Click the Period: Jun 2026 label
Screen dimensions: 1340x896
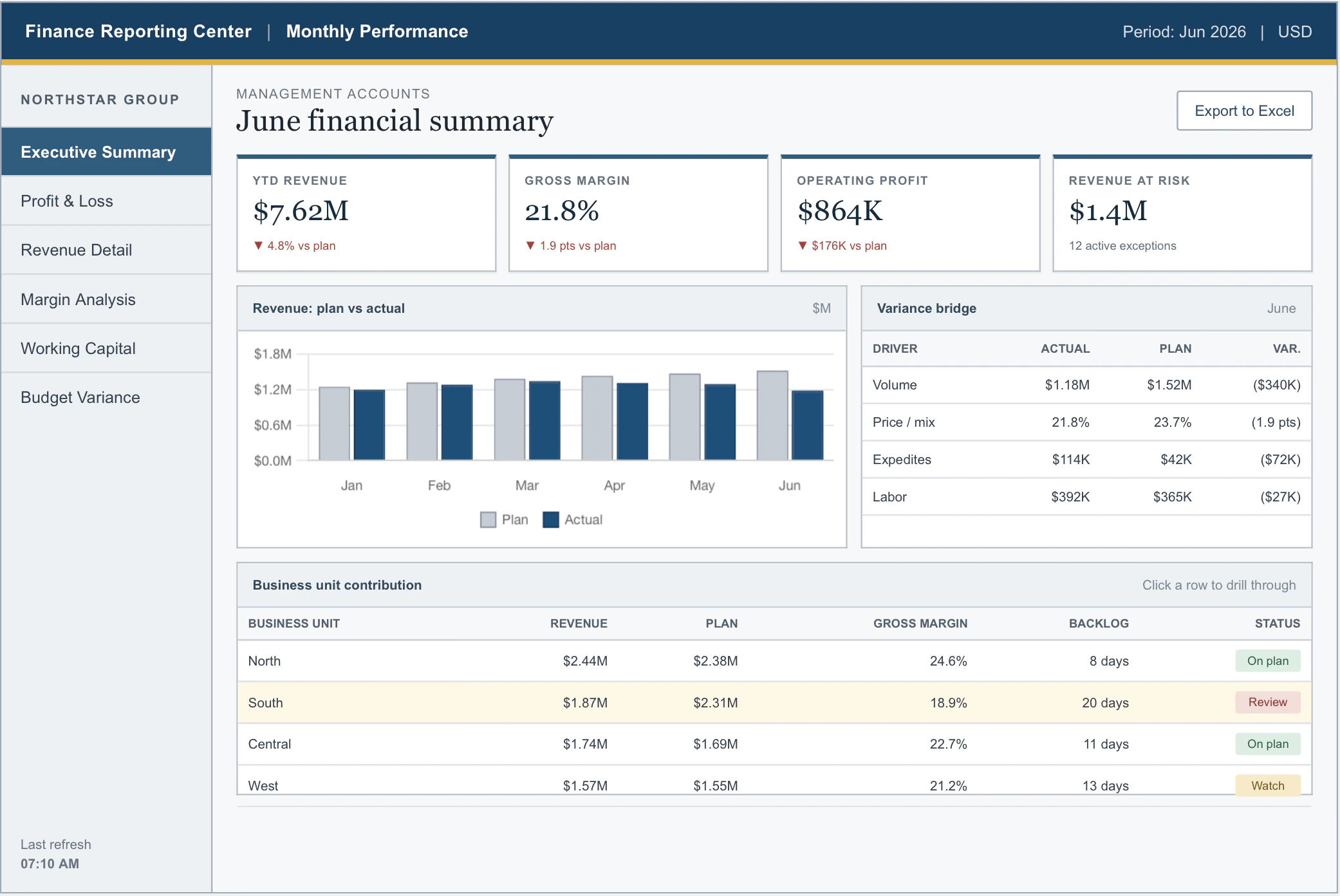[x=1184, y=32]
